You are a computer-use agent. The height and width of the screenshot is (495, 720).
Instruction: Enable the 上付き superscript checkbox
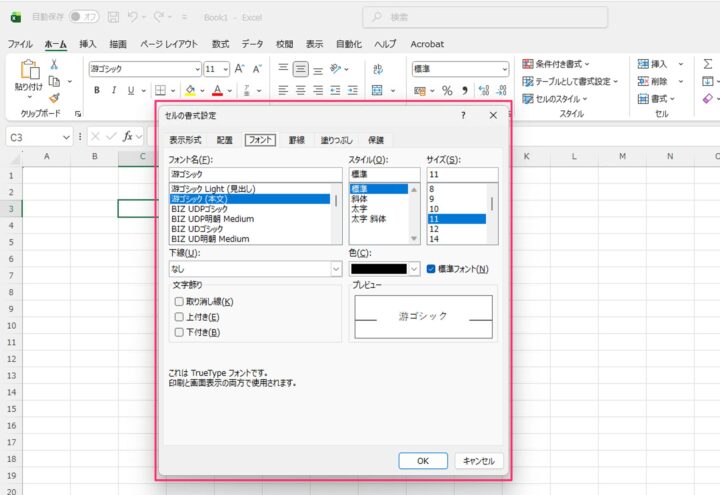tap(179, 316)
